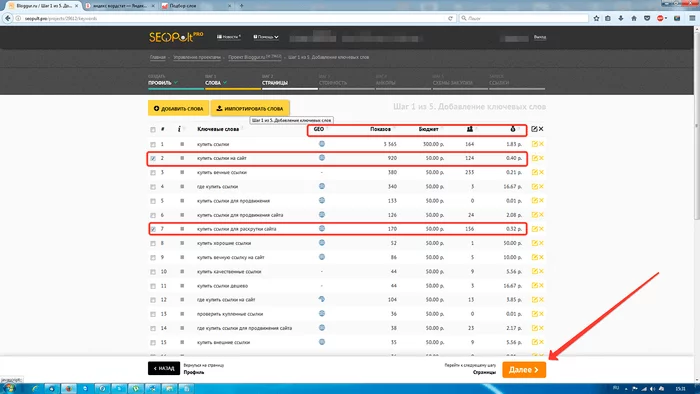700x394 pixels.
Task: Check the checkbox for keyword row 4
Action: [x=153, y=187]
